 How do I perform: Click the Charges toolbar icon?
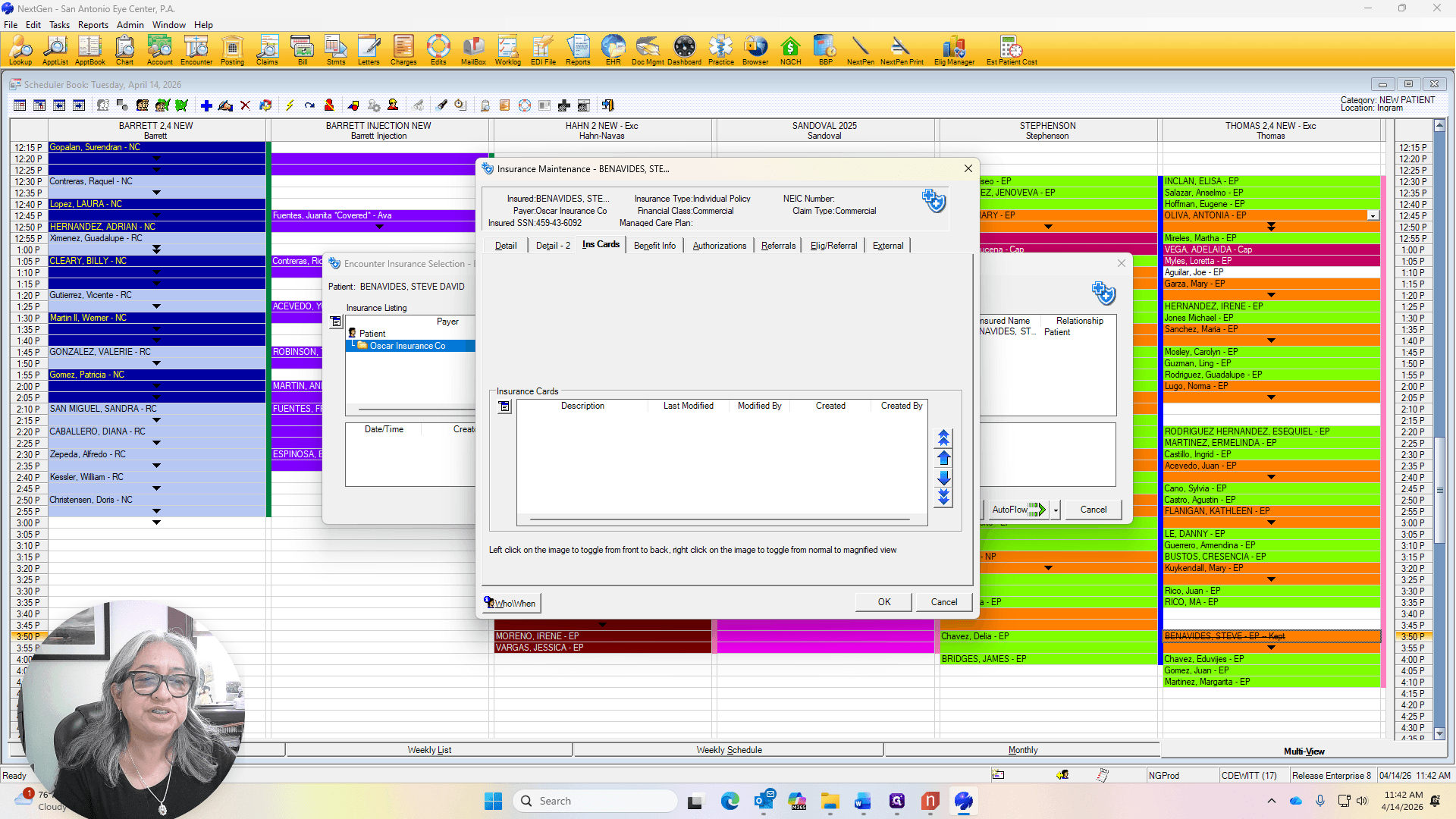(403, 50)
